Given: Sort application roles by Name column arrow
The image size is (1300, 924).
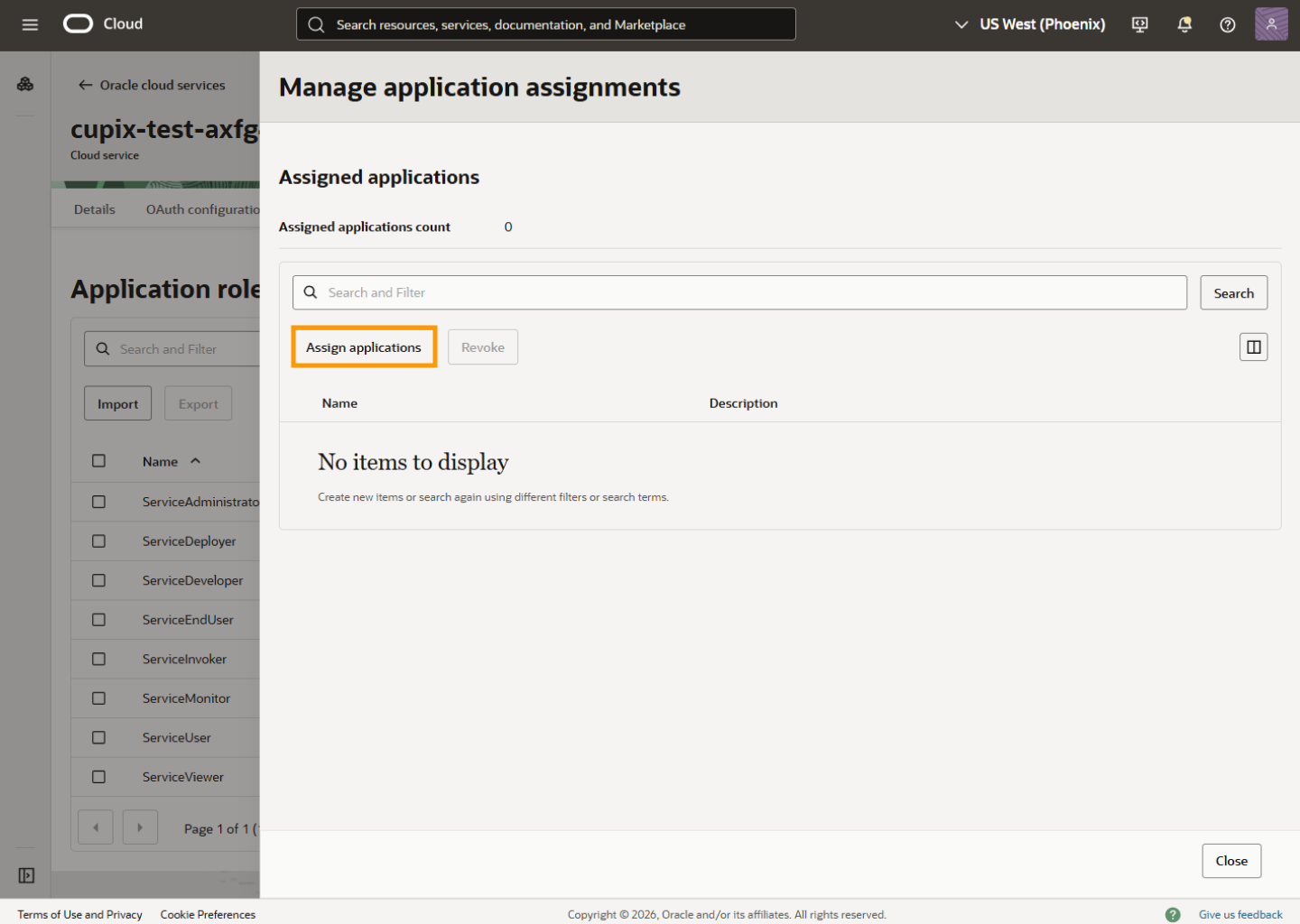Looking at the screenshot, I should 195,461.
